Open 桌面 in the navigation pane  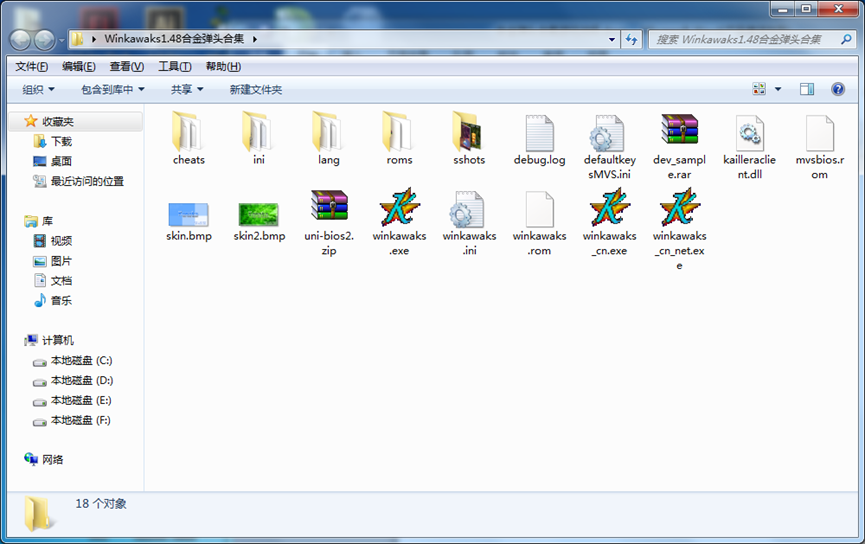[61, 161]
